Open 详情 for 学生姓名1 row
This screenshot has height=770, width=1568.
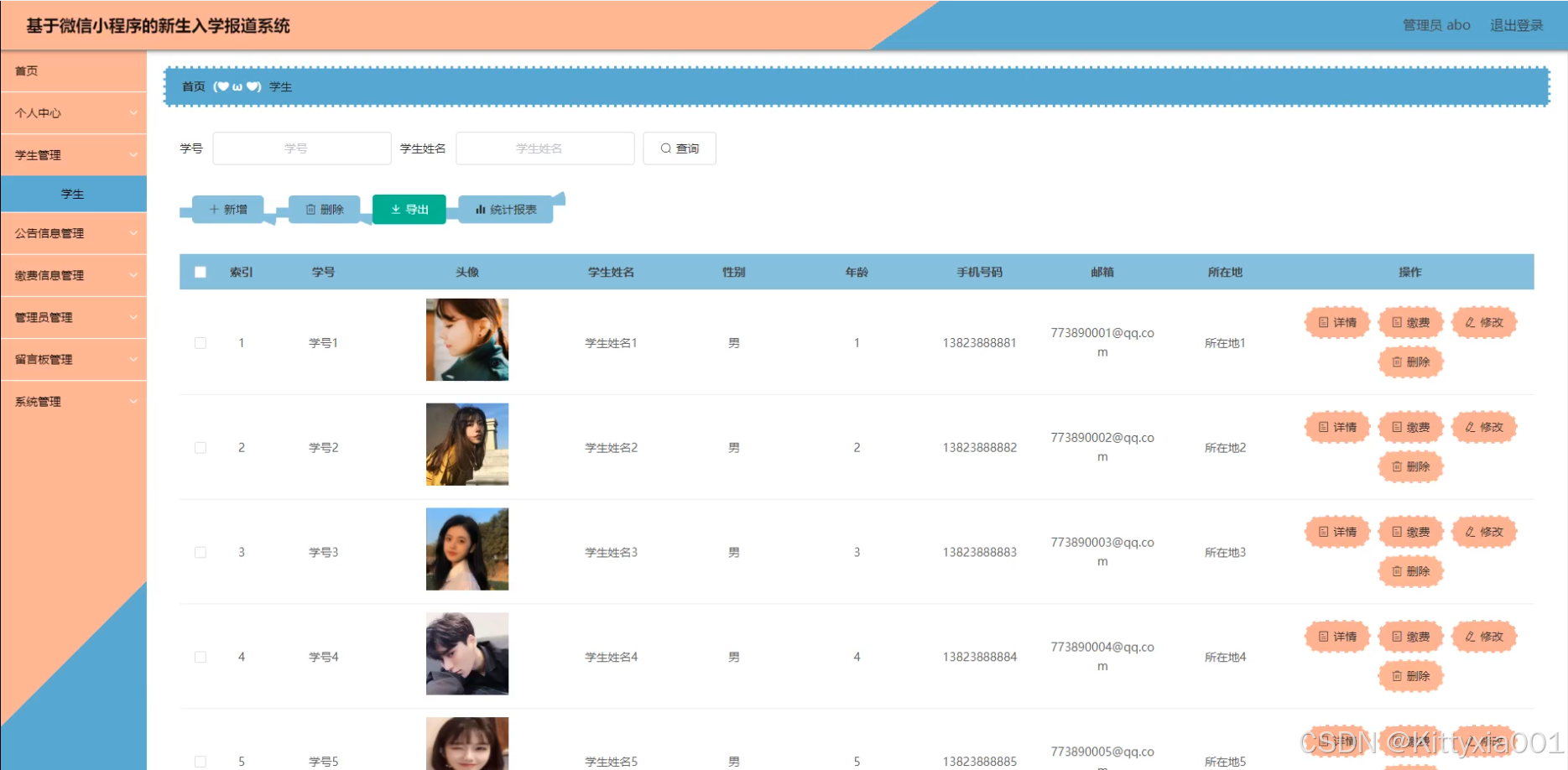[1337, 322]
